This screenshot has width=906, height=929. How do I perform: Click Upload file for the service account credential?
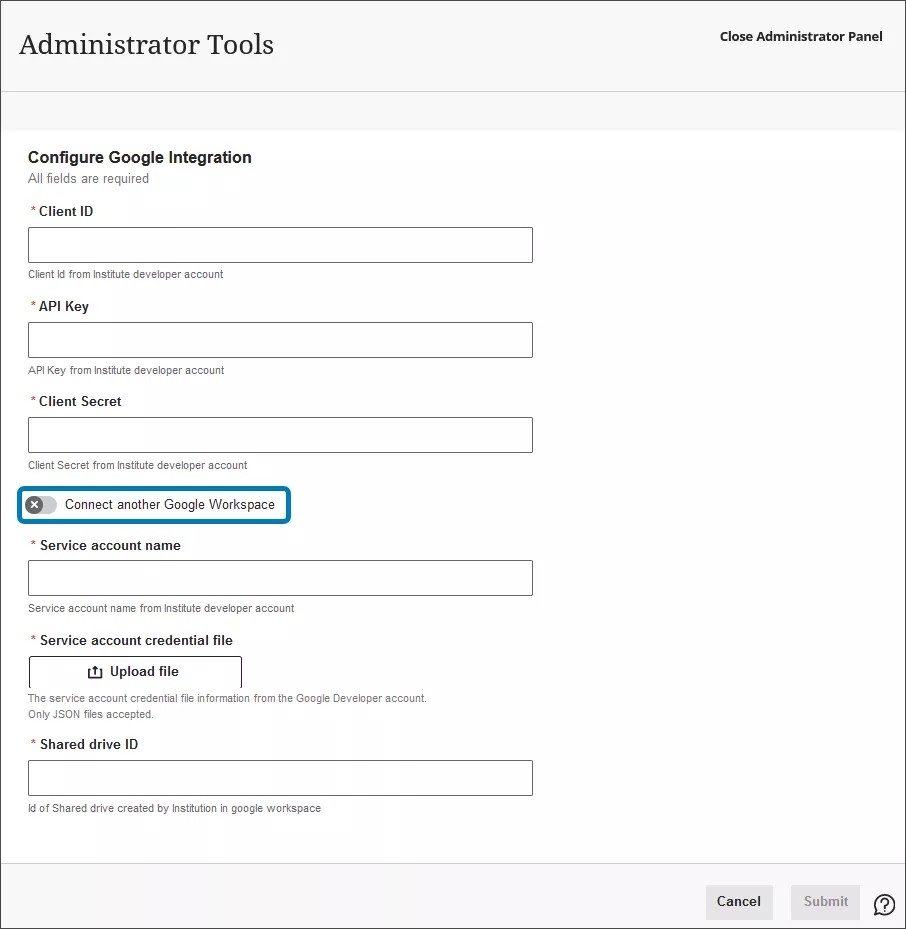(134, 671)
